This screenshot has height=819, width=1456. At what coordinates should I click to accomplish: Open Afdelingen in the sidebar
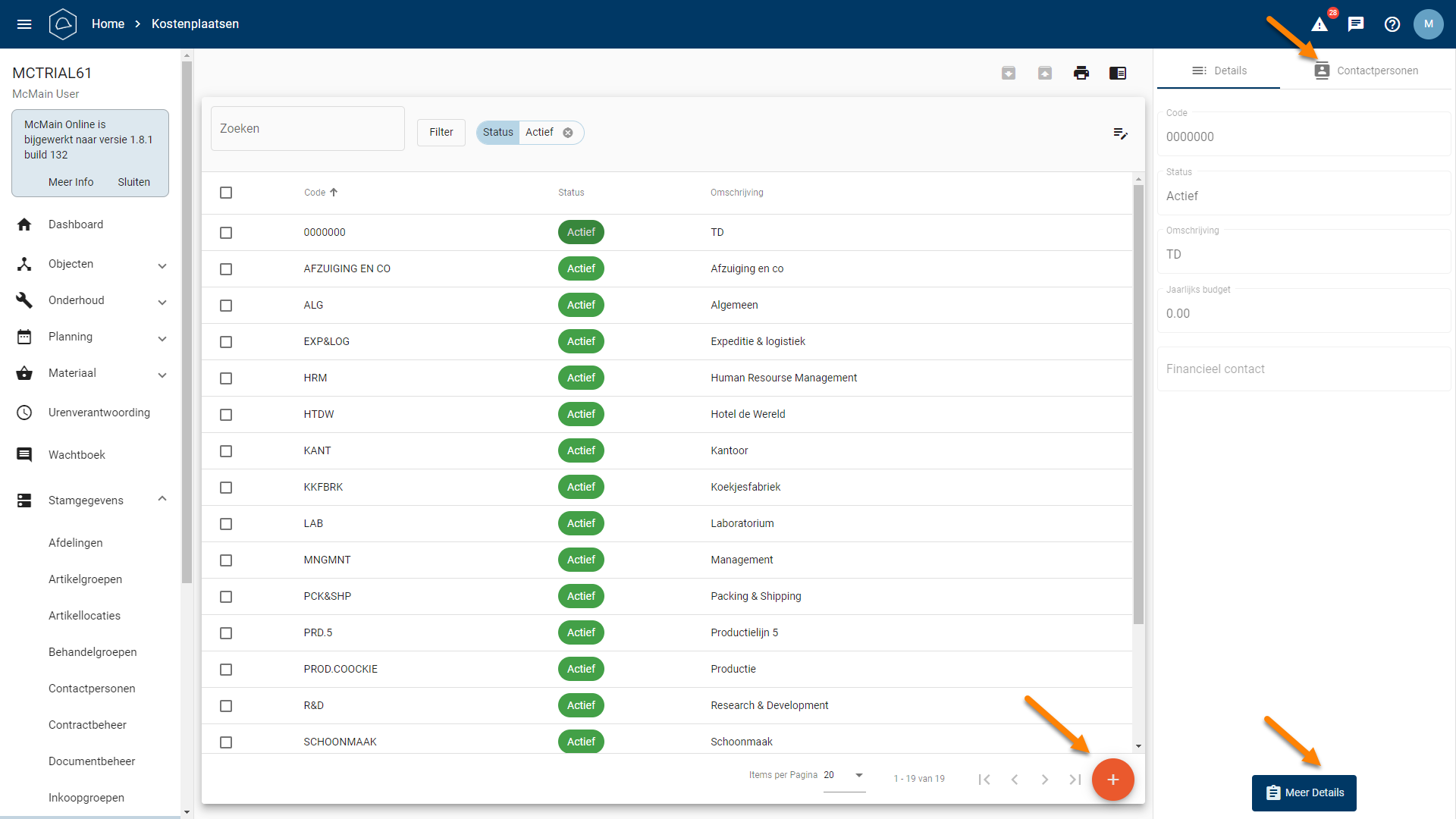click(x=76, y=543)
